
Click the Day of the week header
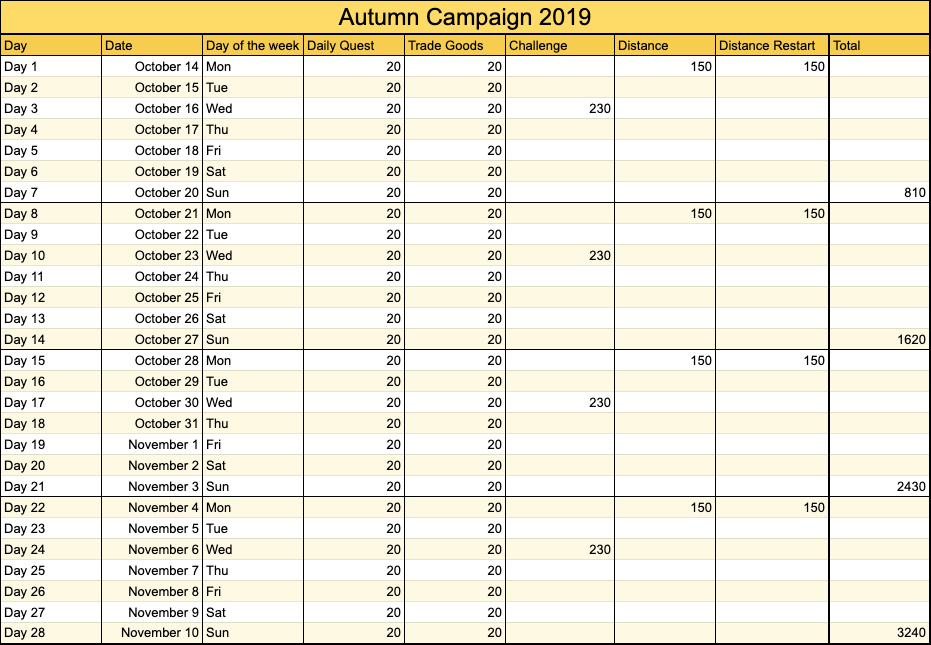pos(253,46)
